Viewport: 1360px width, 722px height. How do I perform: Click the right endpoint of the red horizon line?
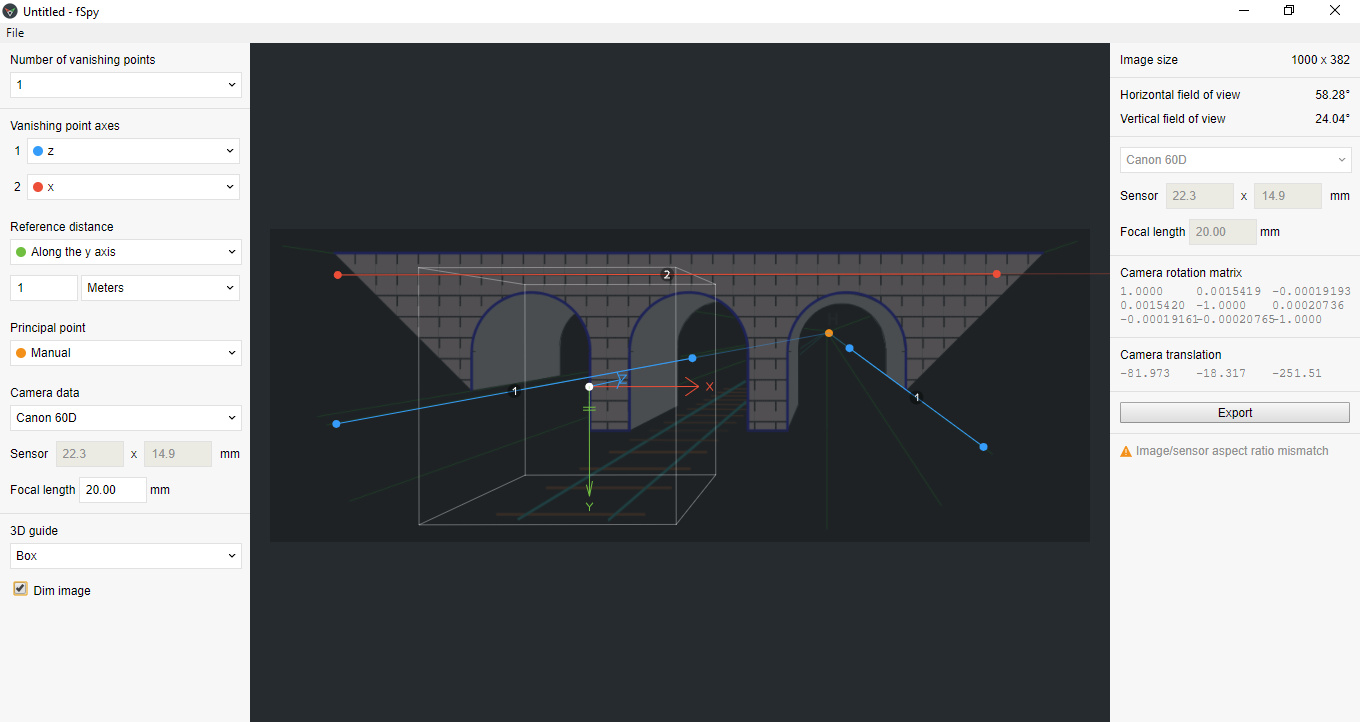click(997, 274)
